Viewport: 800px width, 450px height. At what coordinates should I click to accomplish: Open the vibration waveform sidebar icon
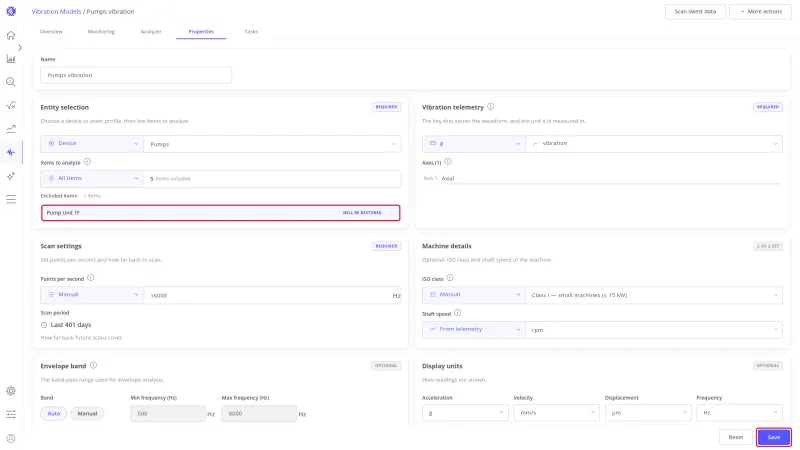(x=11, y=152)
